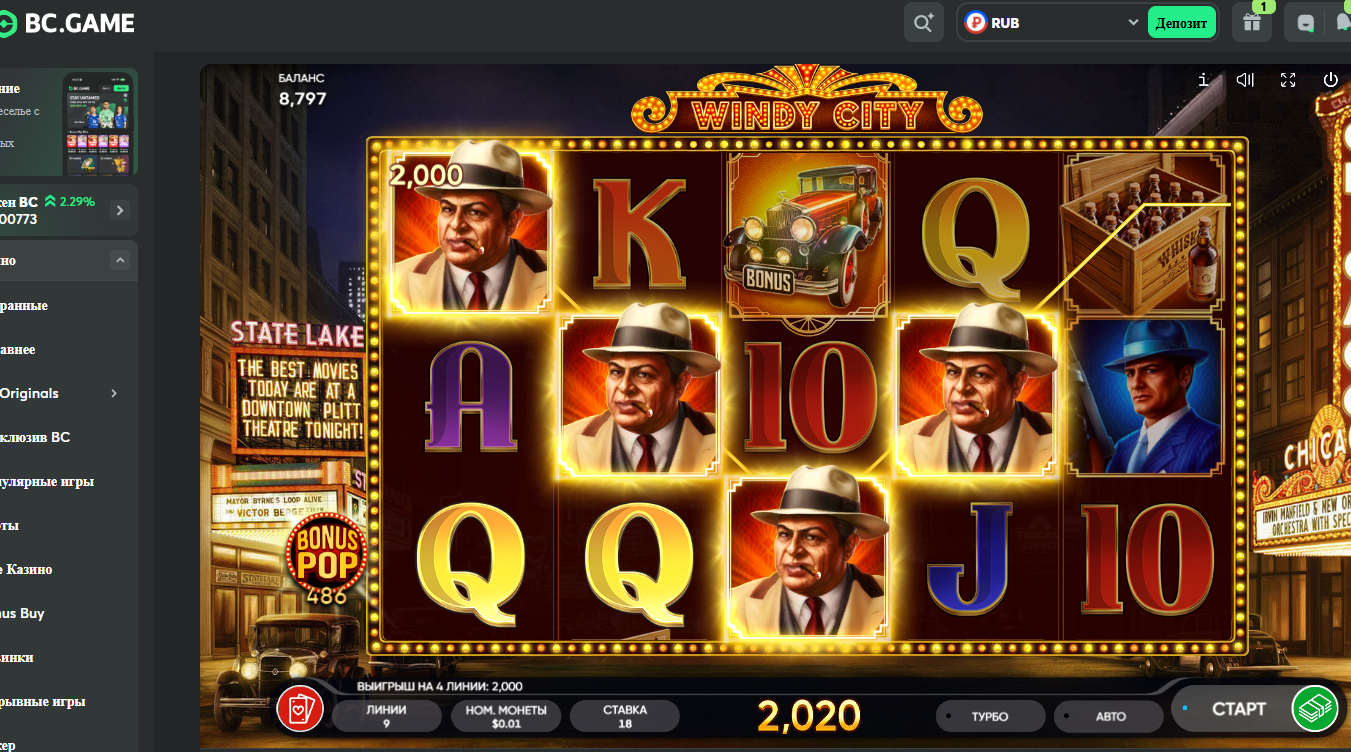The height and width of the screenshot is (752, 1351).
Task: Expand the Originals submenu chevron
Action: tap(114, 393)
